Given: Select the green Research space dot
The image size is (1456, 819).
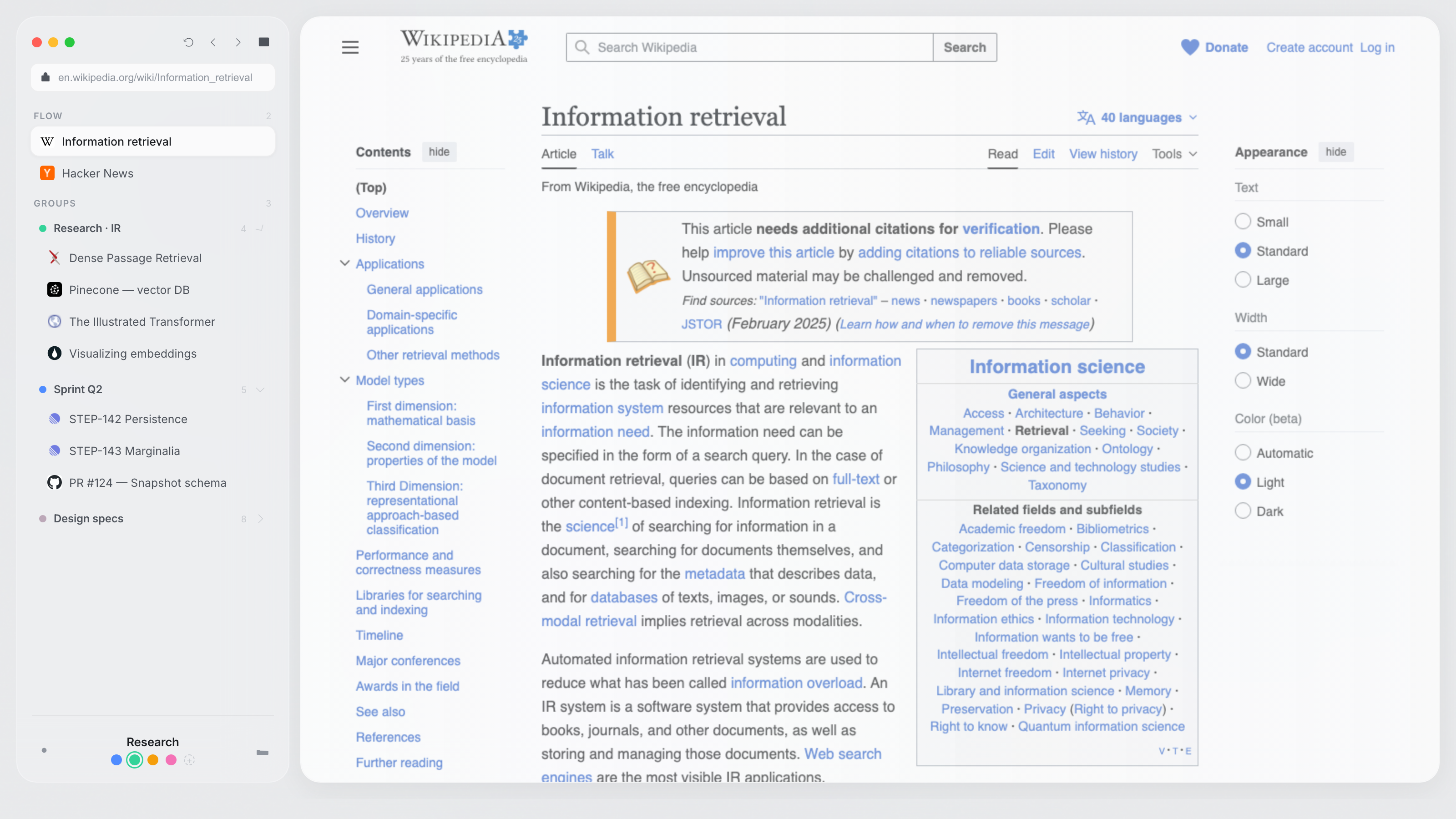Looking at the screenshot, I should pyautogui.click(x=135, y=760).
